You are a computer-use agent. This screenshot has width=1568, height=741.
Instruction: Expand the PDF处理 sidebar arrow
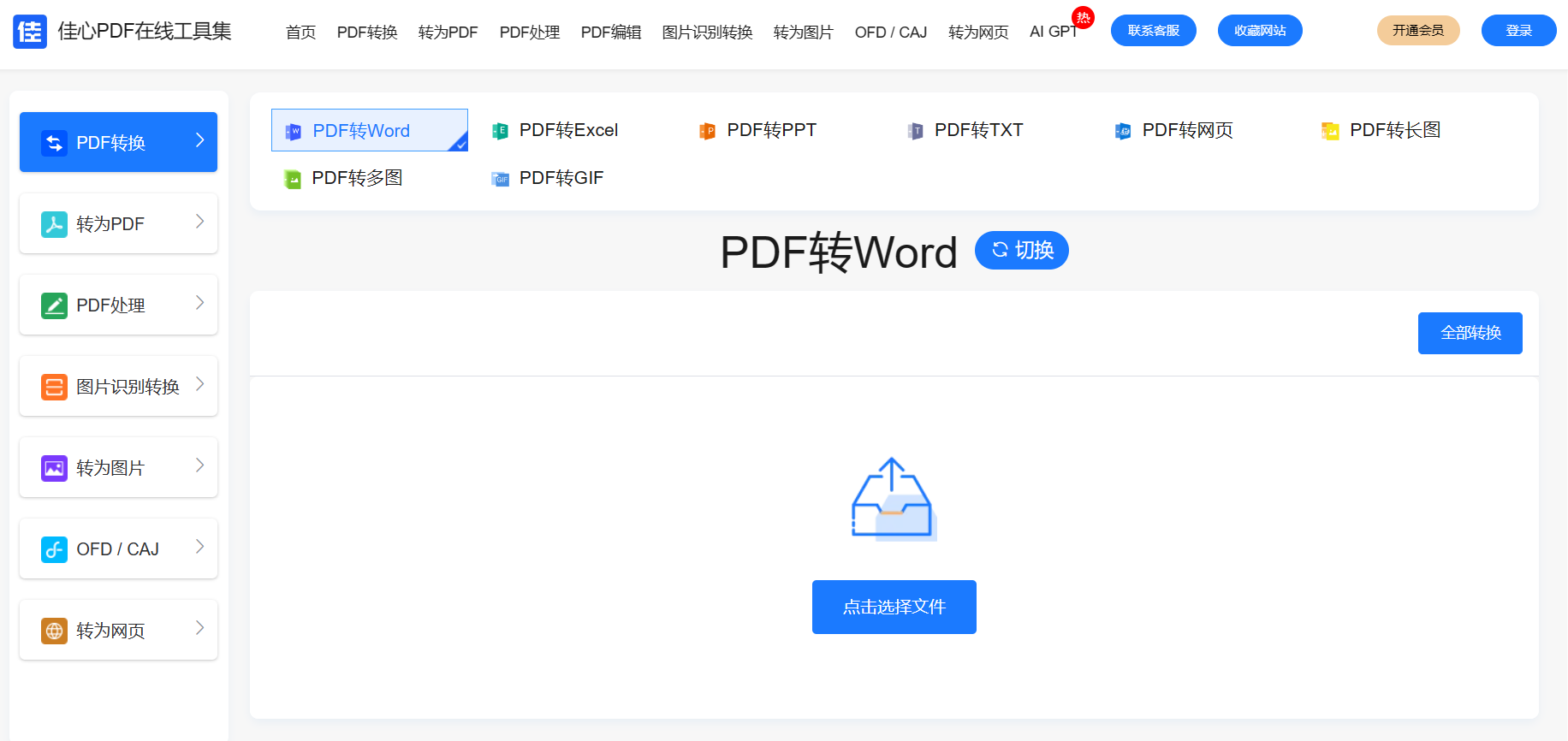(199, 303)
